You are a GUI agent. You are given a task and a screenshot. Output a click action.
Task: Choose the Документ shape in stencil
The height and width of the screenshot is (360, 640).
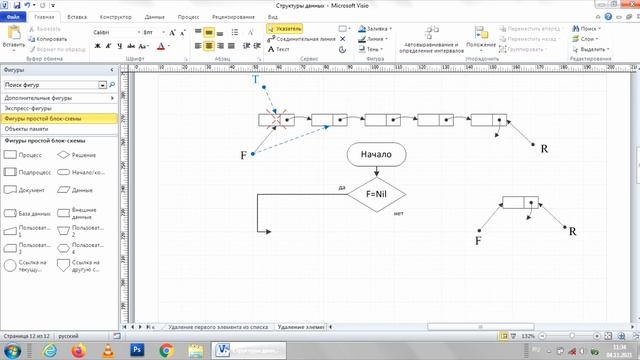point(24,190)
